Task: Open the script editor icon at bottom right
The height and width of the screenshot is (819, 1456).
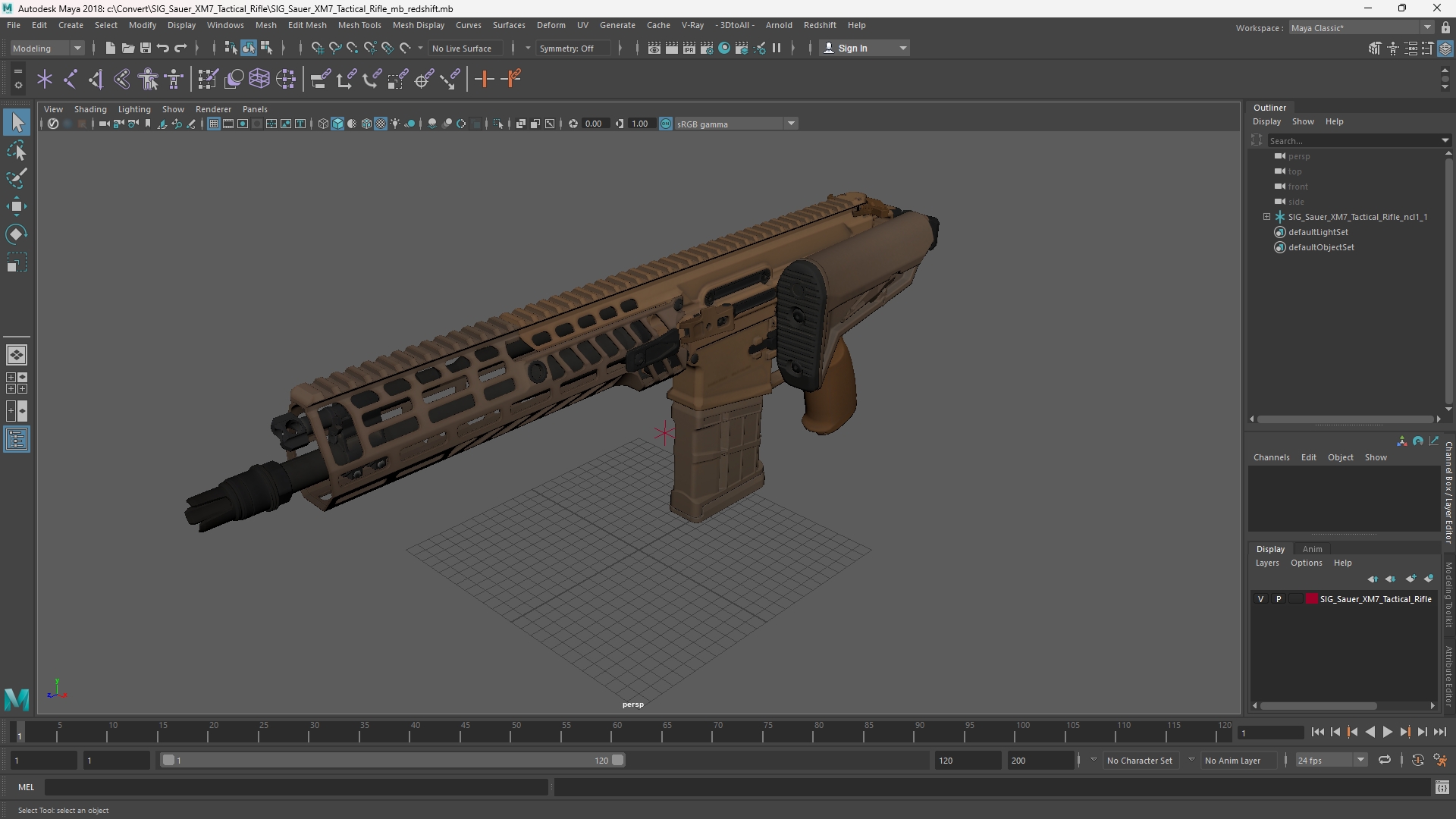Action: tap(1442, 787)
